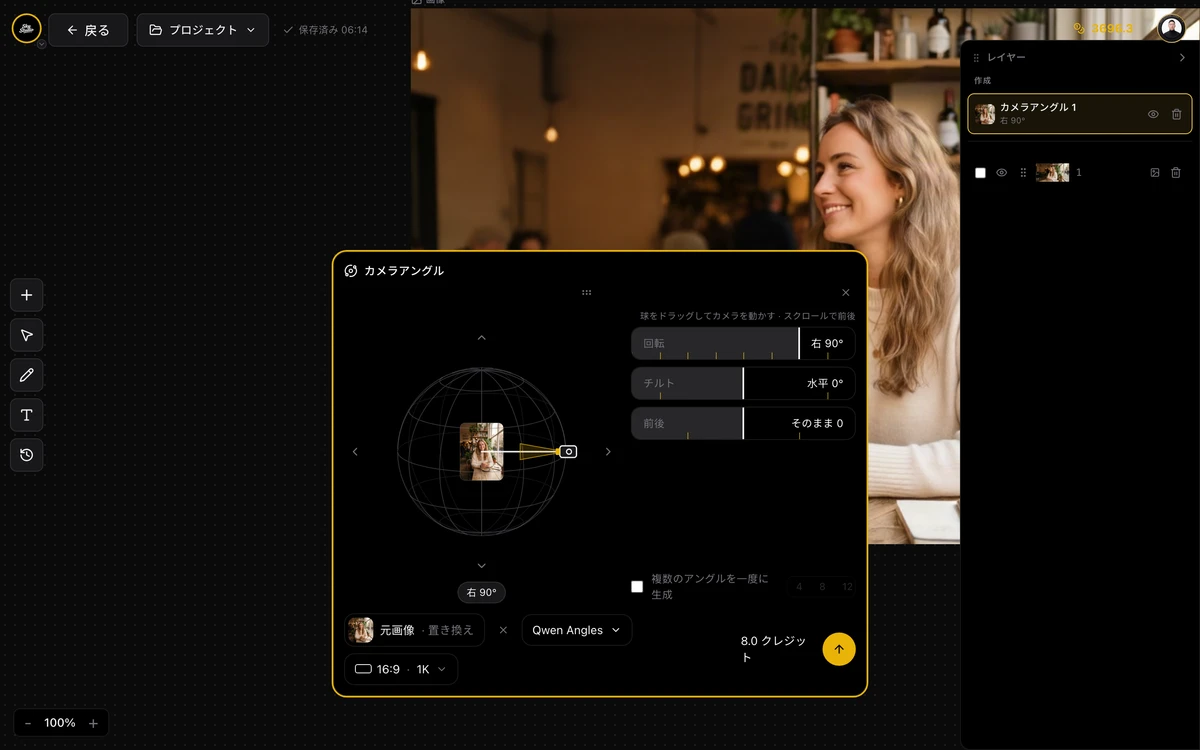Image resolution: width=1200 pixels, height=750 pixels.
Task: Rotate camera right with the right arrow
Action: 608,452
